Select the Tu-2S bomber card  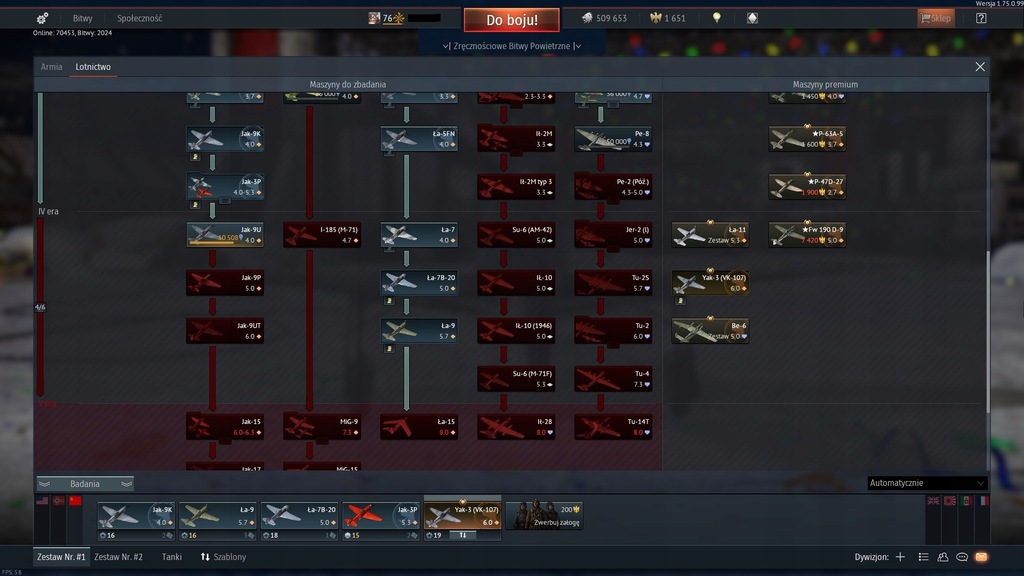[x=613, y=283]
